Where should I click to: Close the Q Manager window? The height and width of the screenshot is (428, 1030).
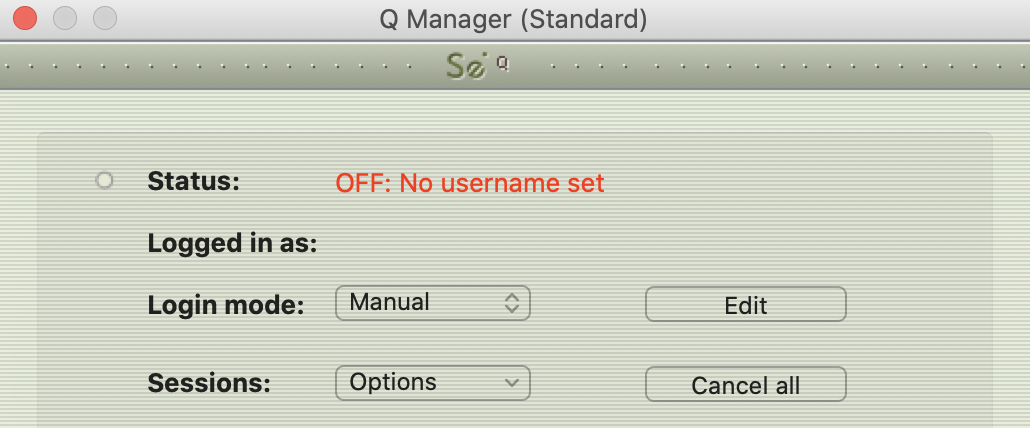[24, 18]
